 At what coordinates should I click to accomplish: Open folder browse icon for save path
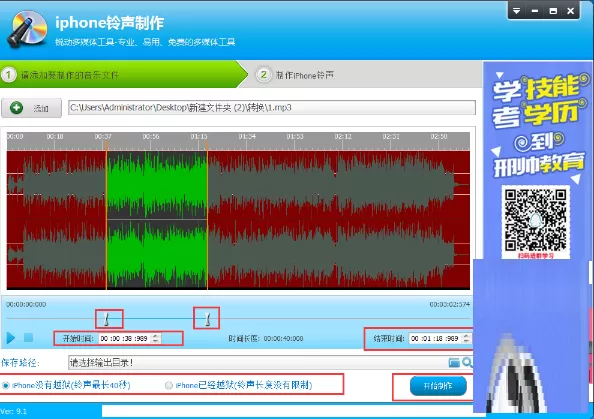pos(454,363)
